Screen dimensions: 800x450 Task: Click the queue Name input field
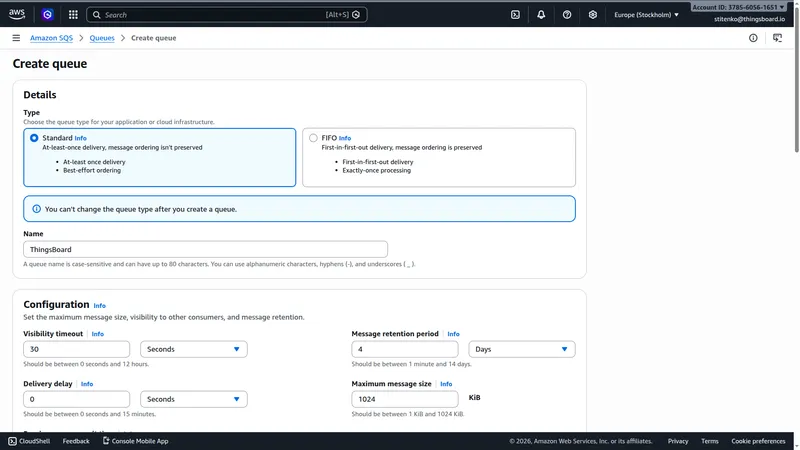pos(206,249)
